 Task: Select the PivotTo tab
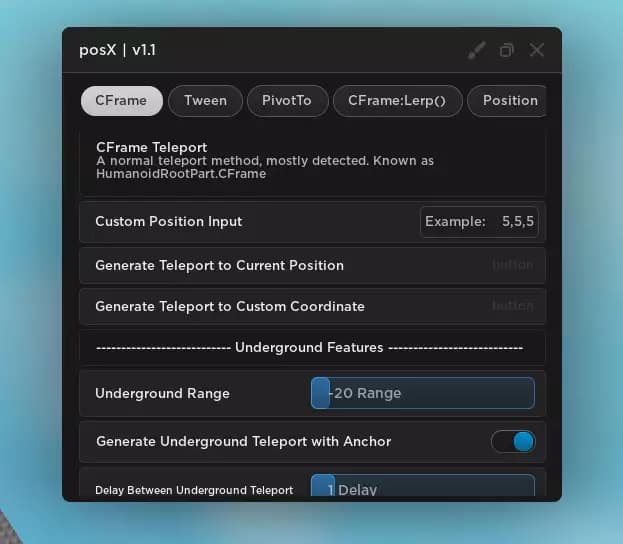click(287, 100)
